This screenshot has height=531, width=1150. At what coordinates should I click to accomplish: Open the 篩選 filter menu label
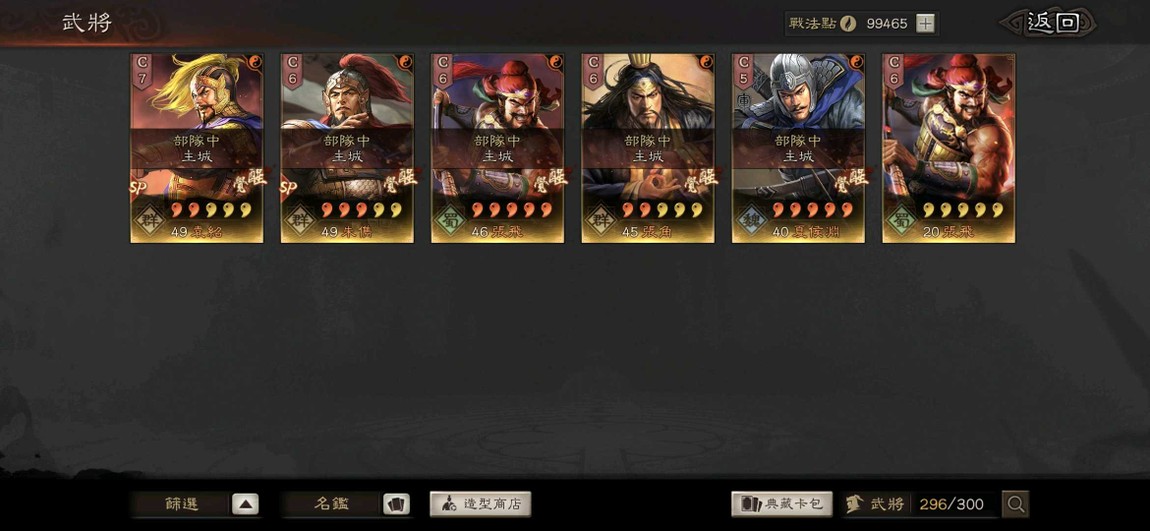[x=181, y=505]
